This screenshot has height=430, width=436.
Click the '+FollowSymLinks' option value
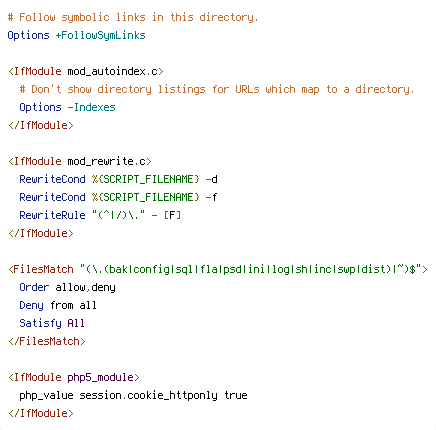100,35
